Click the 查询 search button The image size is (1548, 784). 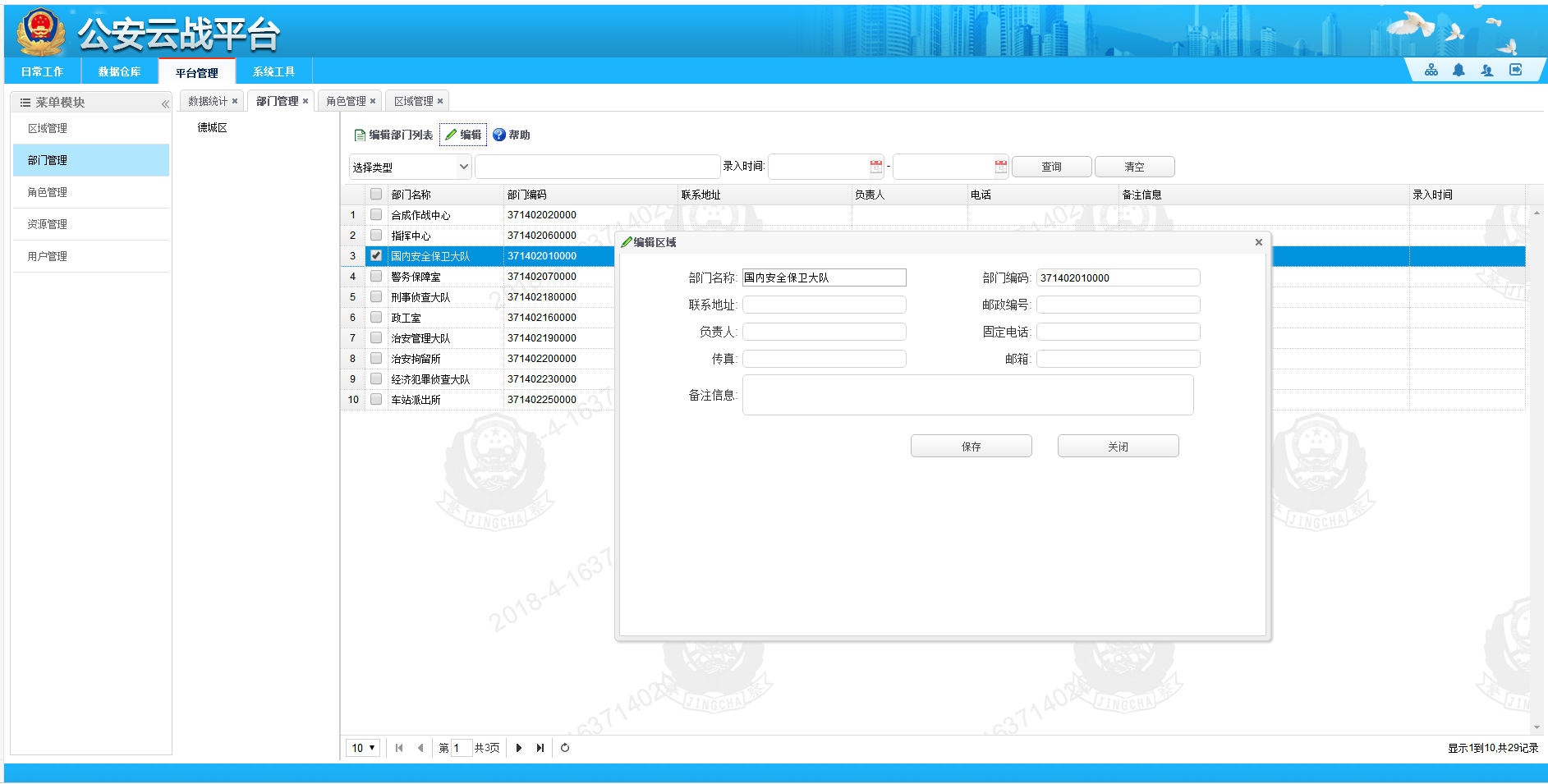pyautogui.click(x=1051, y=167)
